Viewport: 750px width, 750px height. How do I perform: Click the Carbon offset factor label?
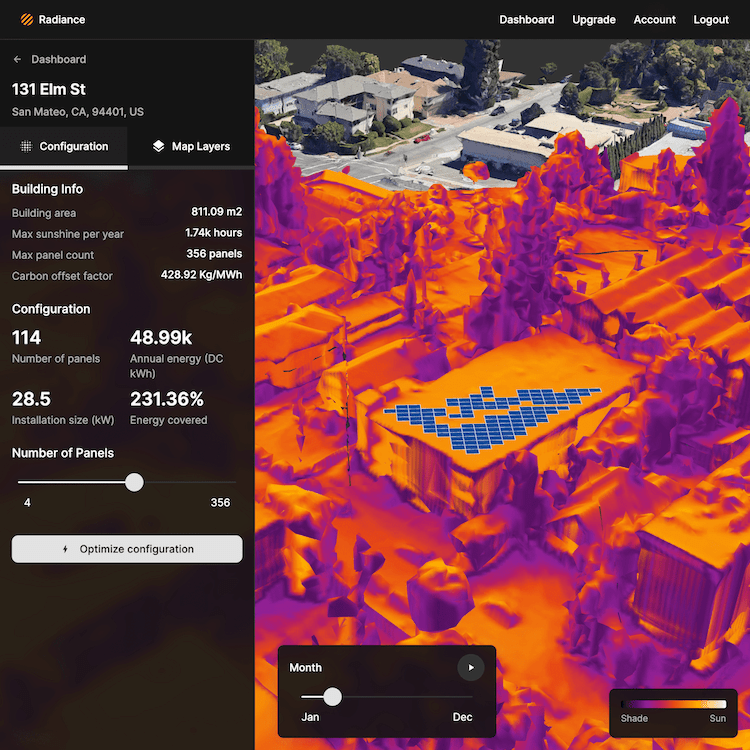pos(62,276)
